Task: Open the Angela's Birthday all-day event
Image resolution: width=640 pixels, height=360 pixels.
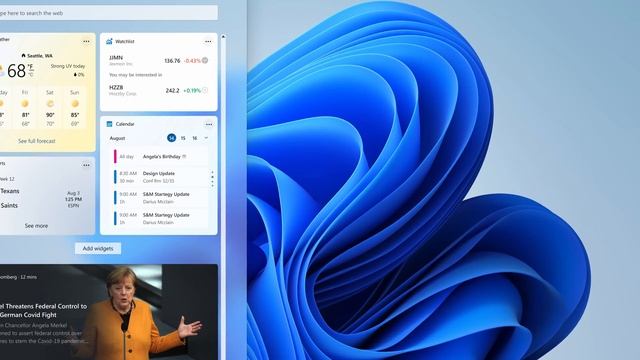Action: (x=160, y=156)
